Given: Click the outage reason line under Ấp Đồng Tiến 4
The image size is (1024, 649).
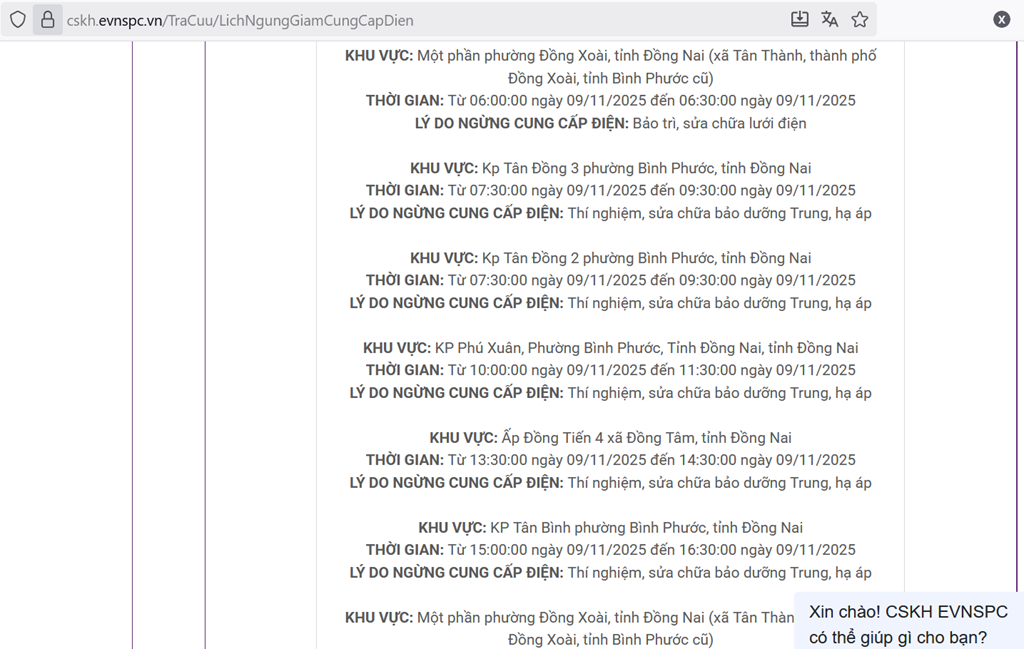Looking at the screenshot, I should coord(610,483).
